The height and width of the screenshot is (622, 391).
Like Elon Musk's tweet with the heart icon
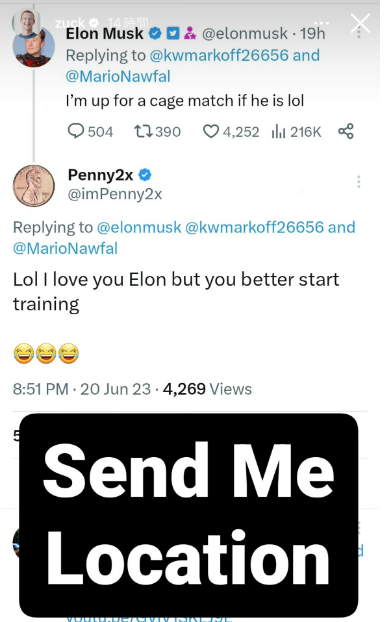[211, 131]
